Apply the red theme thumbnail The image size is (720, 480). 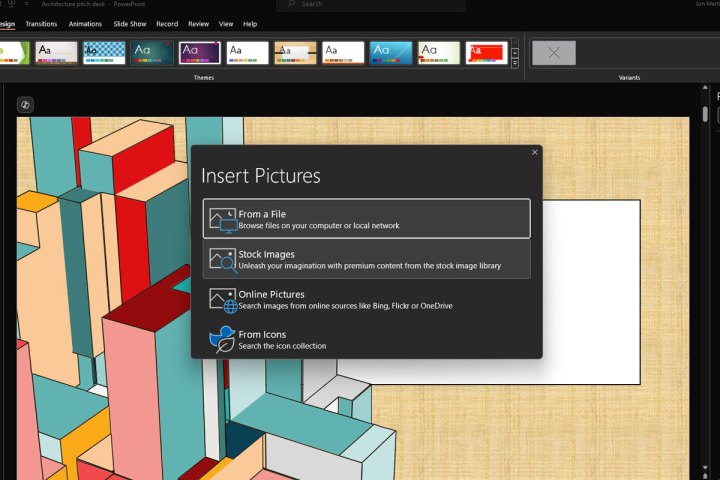click(x=487, y=52)
